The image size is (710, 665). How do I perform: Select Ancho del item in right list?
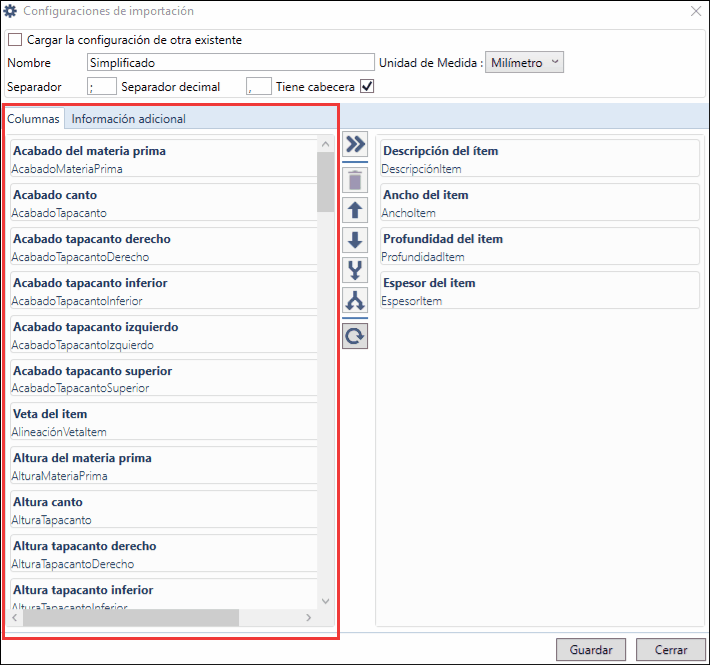540,203
